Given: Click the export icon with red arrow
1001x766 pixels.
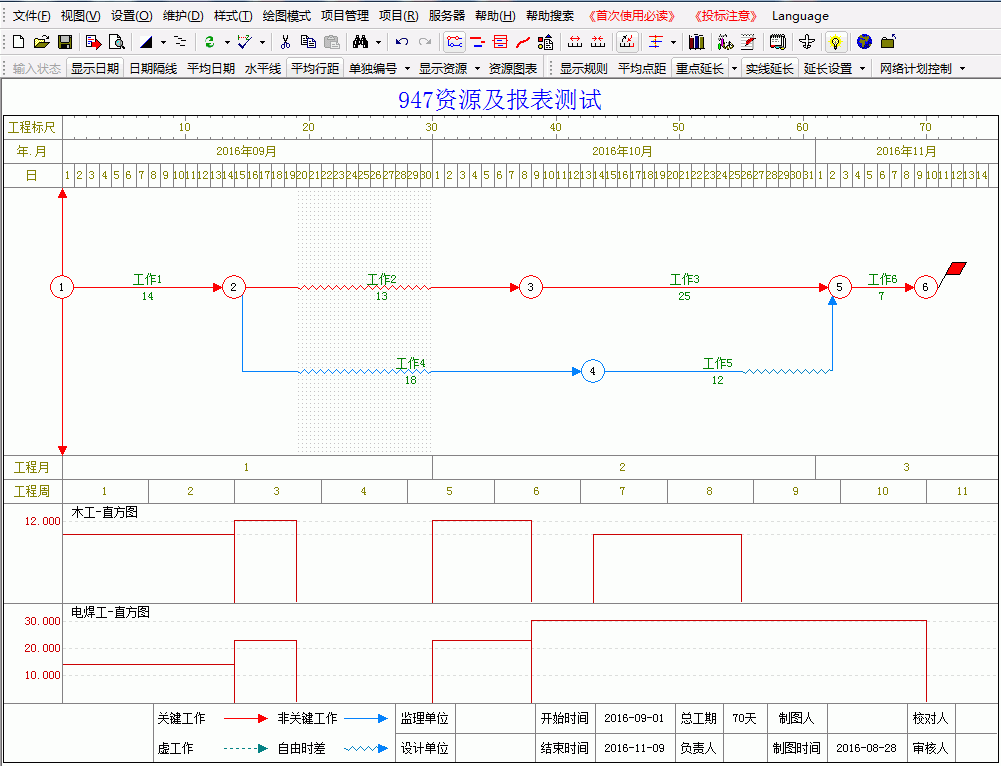Looking at the screenshot, I should pos(94,42).
